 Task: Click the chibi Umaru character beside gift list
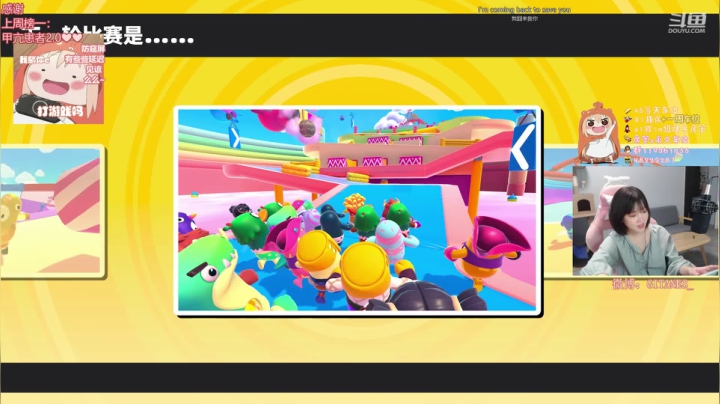click(x=598, y=134)
